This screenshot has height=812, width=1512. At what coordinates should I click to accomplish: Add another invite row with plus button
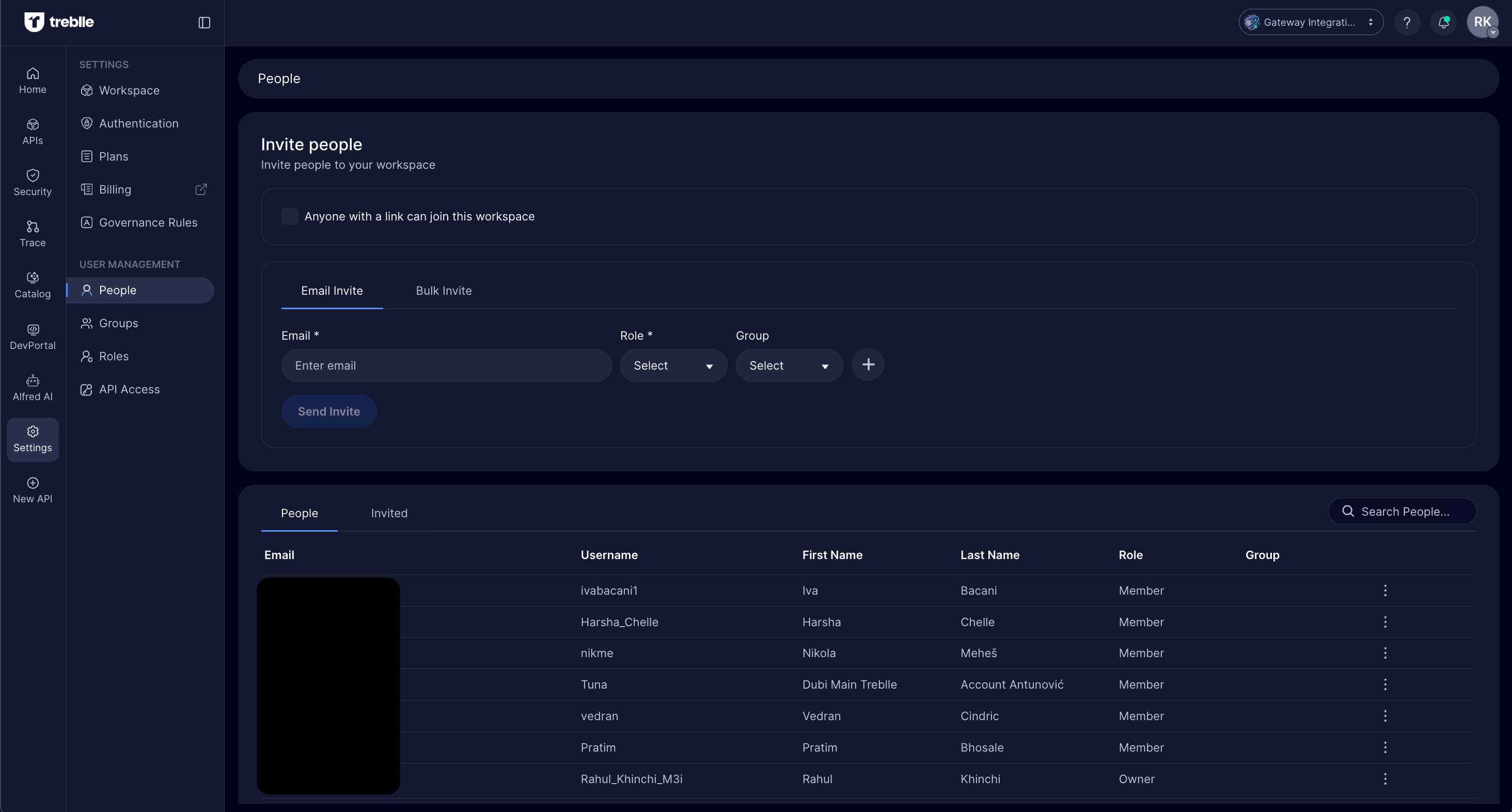pos(868,365)
